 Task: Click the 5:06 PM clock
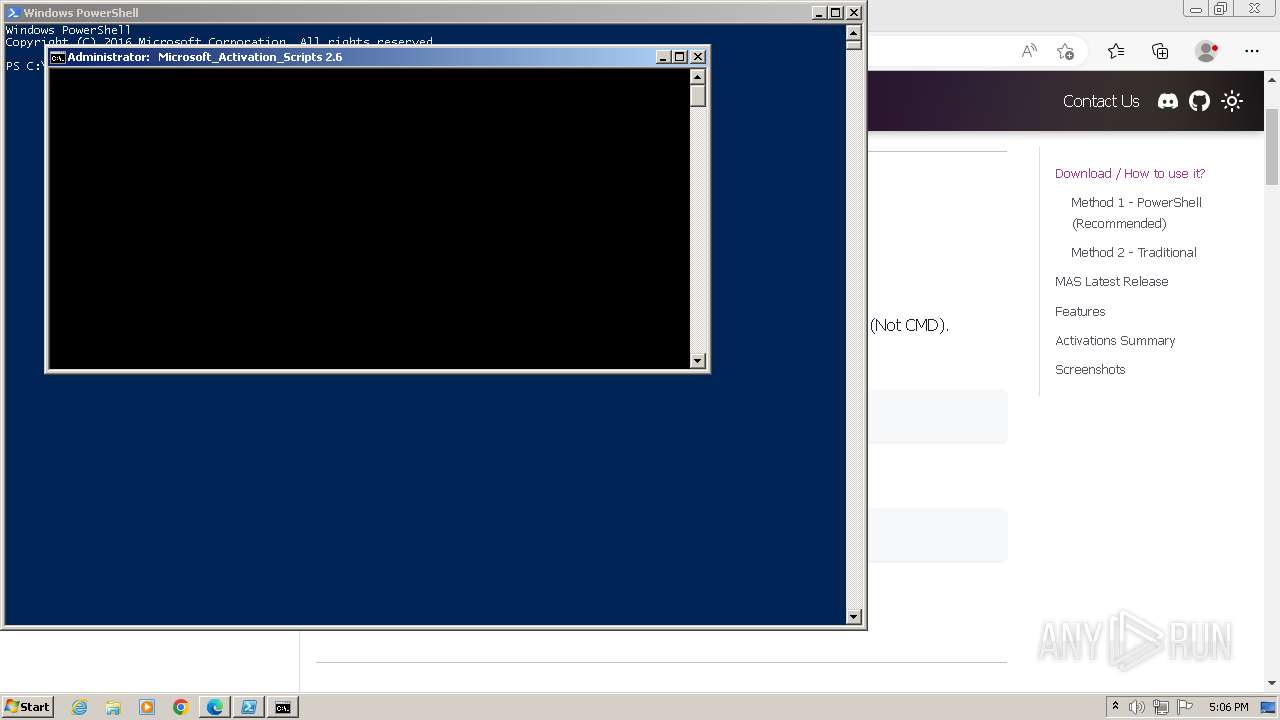point(1228,707)
